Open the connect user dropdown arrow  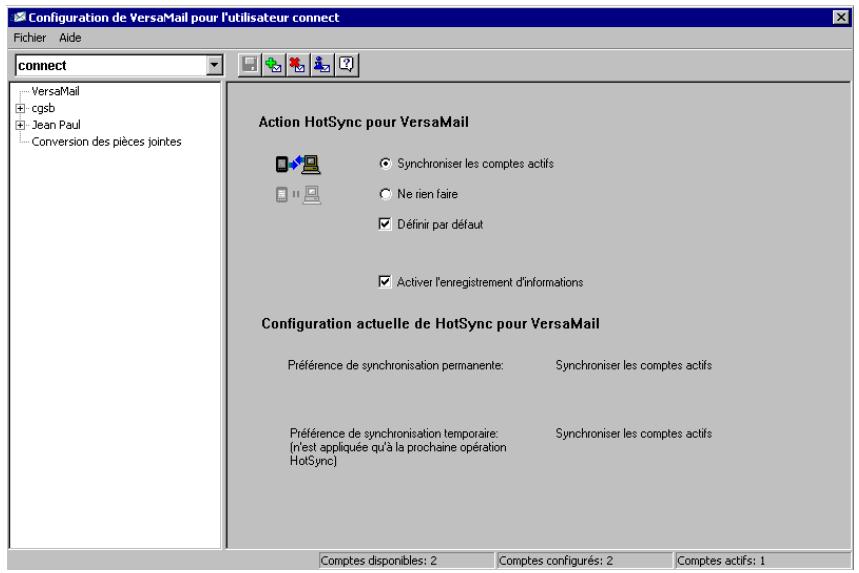214,65
